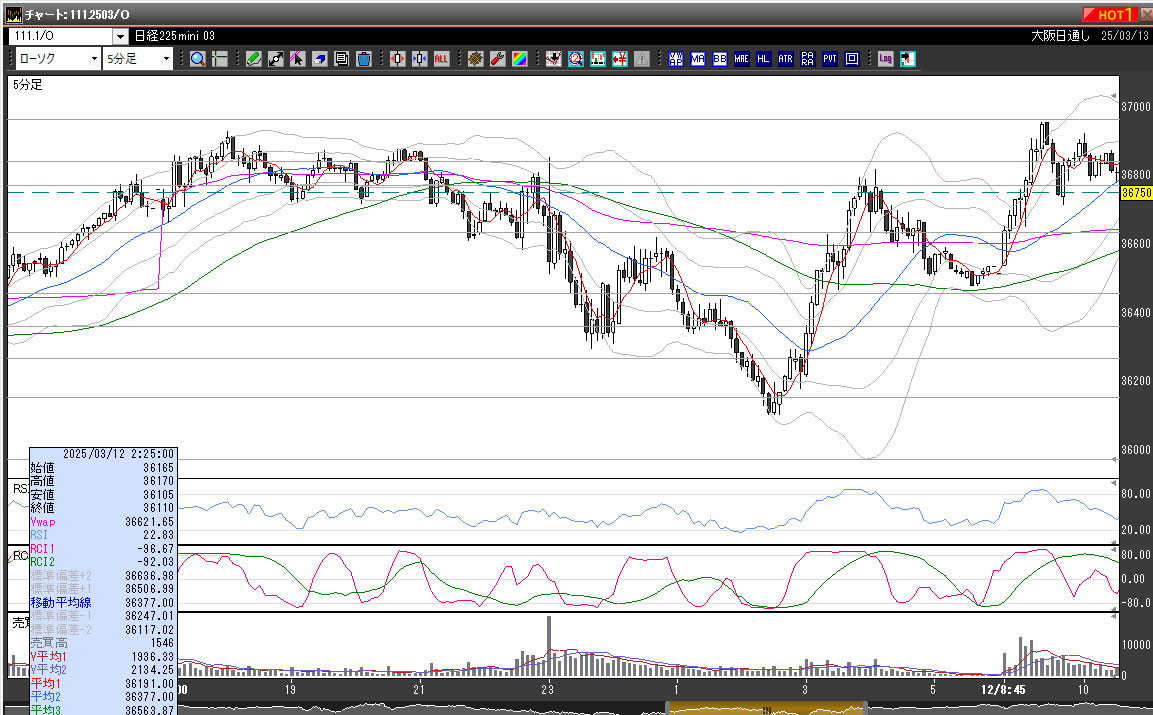Click the order panel icon with black arrow
1153x715 pixels.
click(x=907, y=59)
